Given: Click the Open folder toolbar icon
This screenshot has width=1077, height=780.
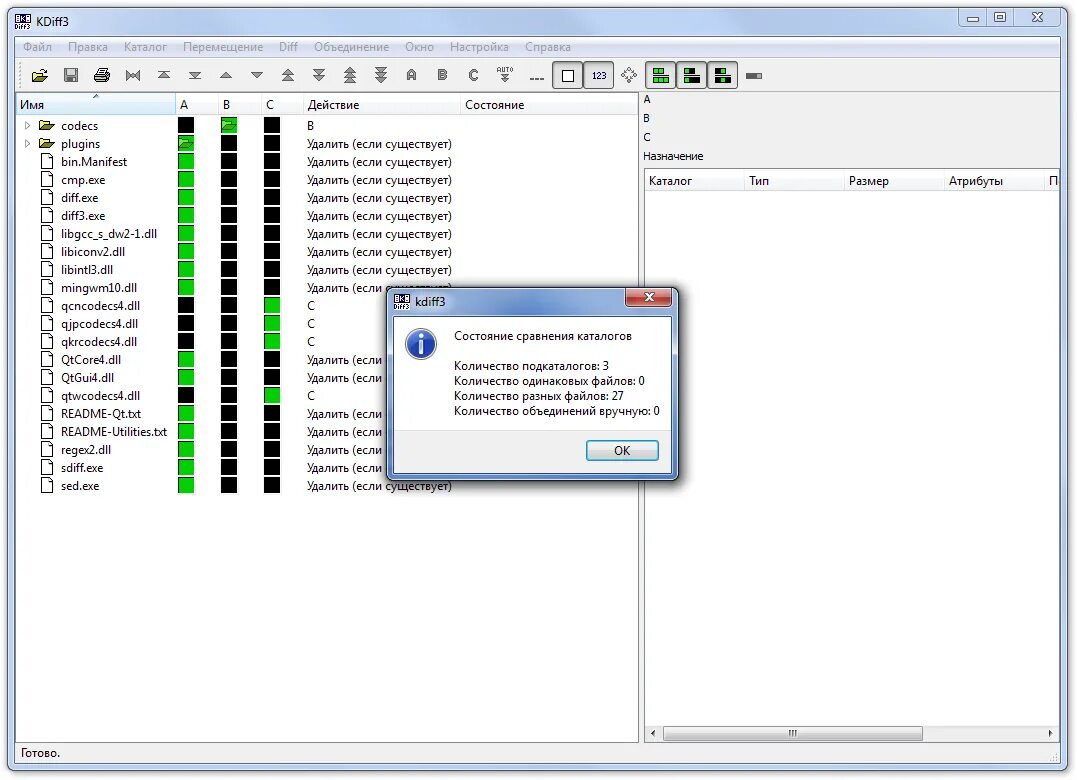Looking at the screenshot, I should 40,76.
